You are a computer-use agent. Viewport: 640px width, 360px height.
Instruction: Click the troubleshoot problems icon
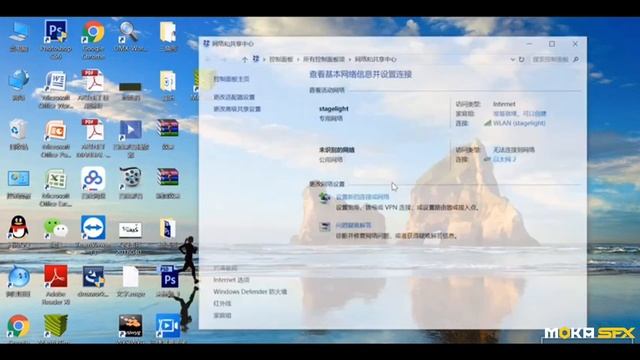tap(324, 226)
